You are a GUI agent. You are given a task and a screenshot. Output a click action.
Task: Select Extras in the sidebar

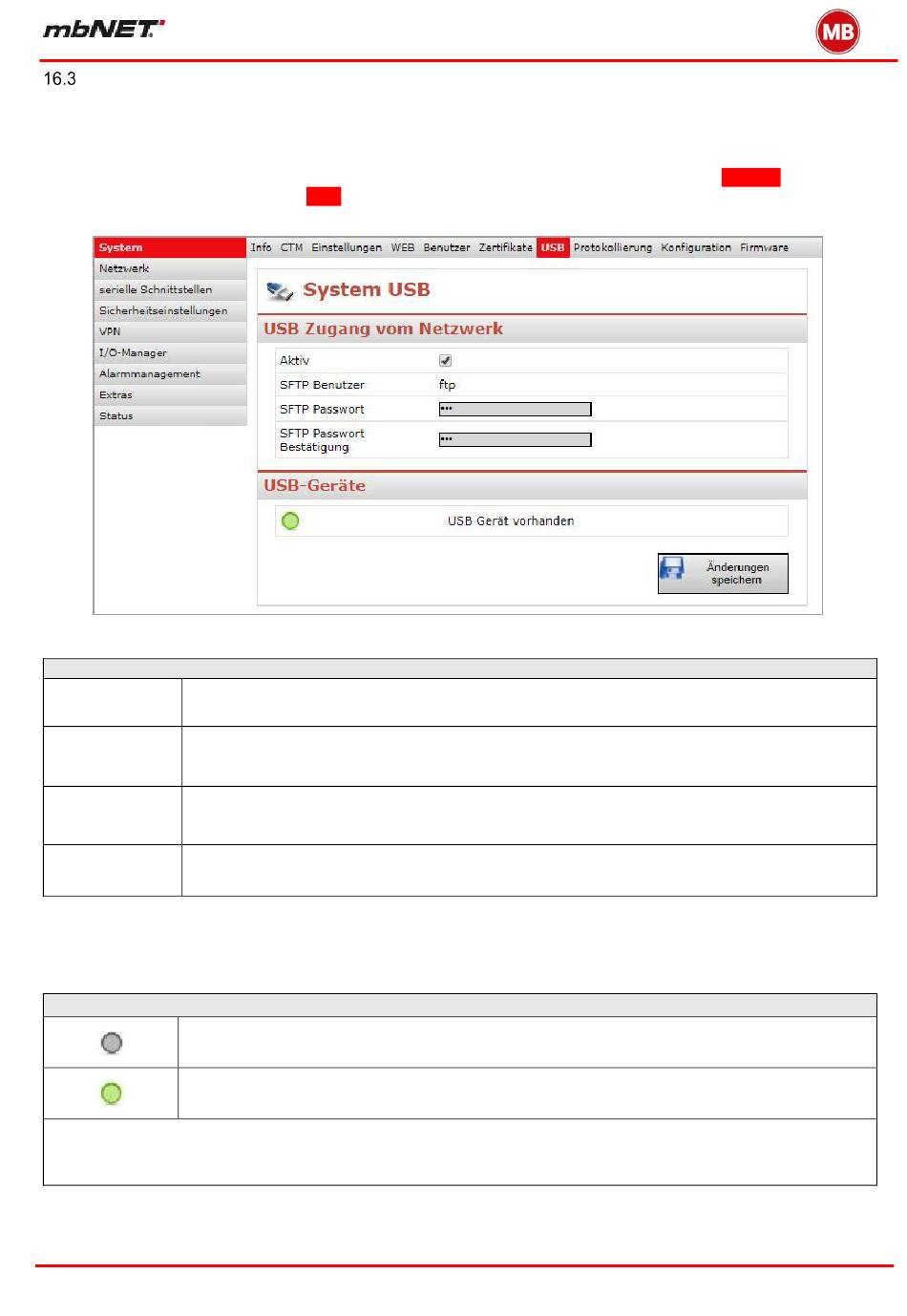click(x=170, y=394)
